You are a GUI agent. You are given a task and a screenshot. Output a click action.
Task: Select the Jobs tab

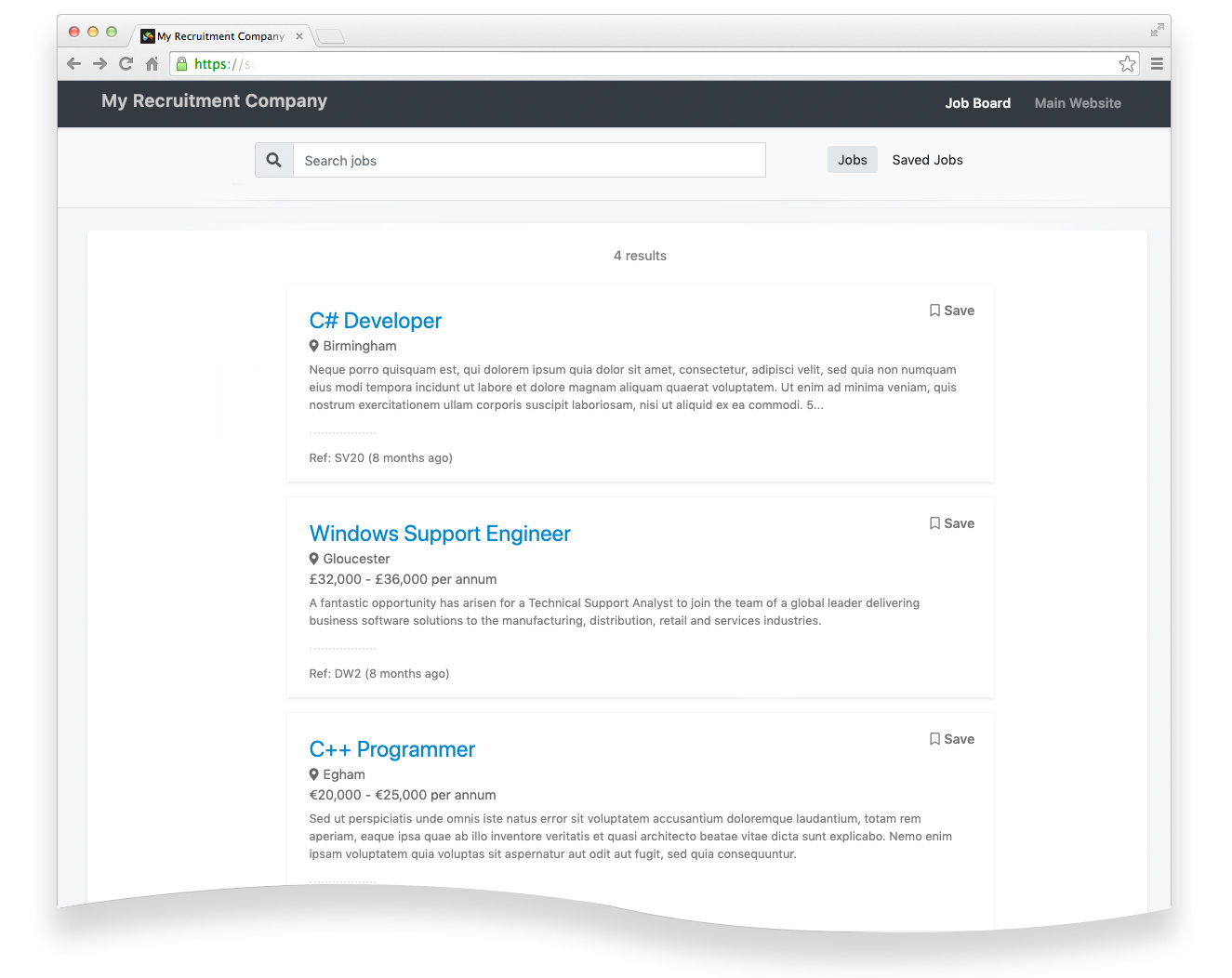click(853, 160)
